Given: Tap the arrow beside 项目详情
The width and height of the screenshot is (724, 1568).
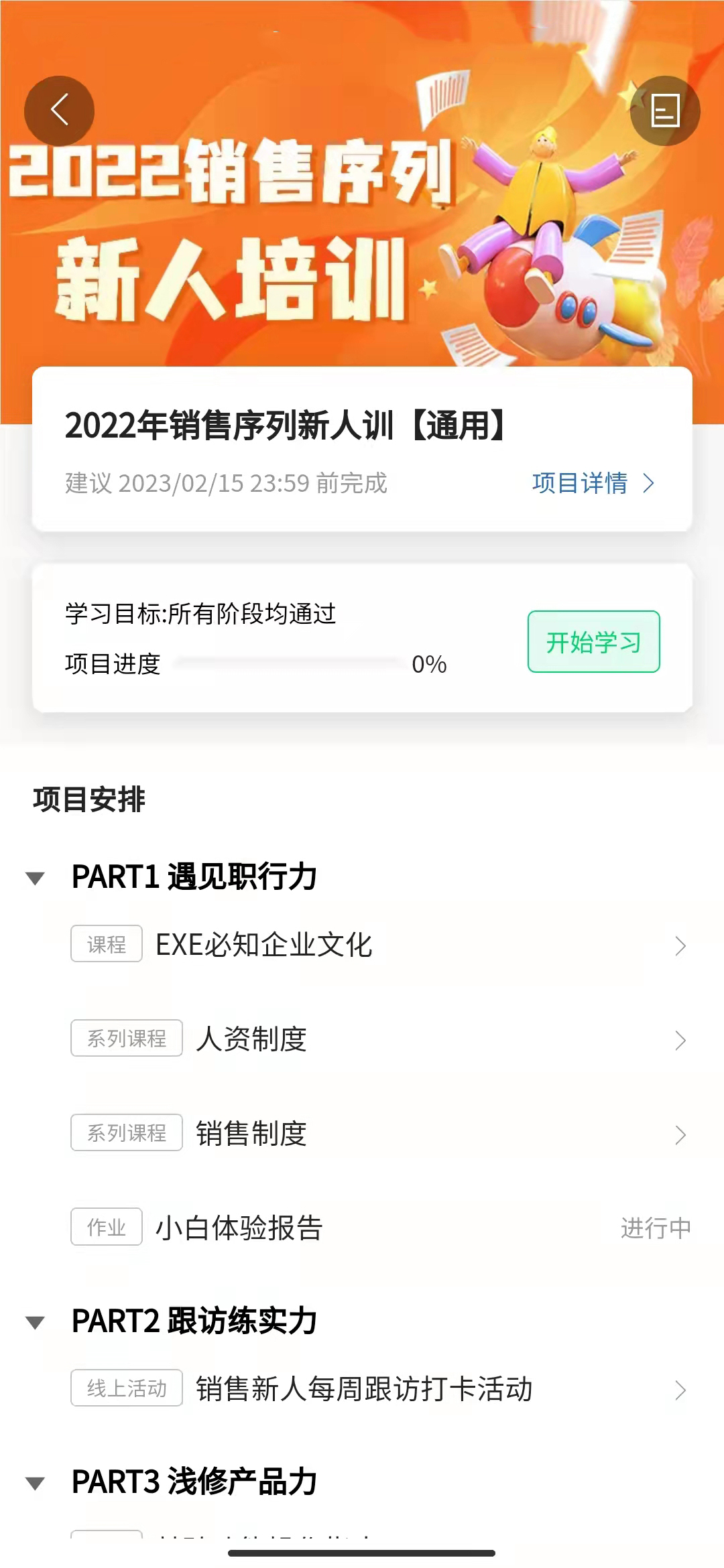Looking at the screenshot, I should coord(648,483).
